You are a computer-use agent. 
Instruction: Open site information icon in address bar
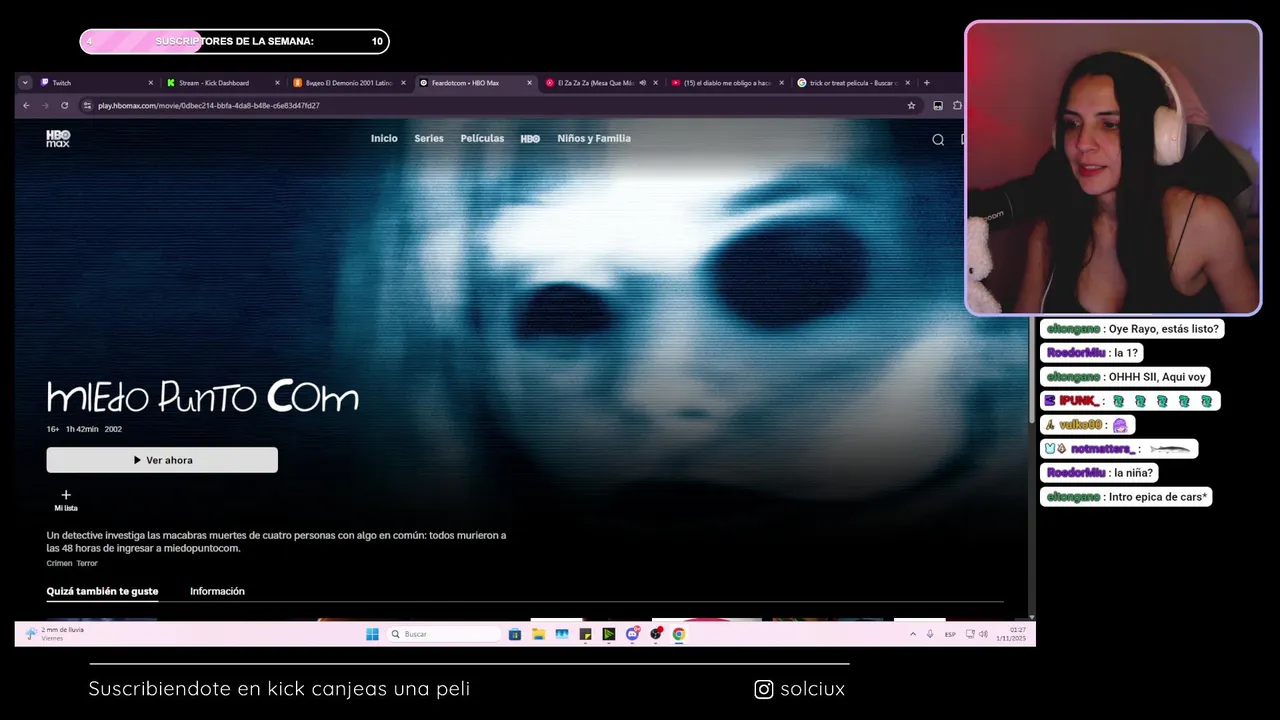tap(88, 105)
